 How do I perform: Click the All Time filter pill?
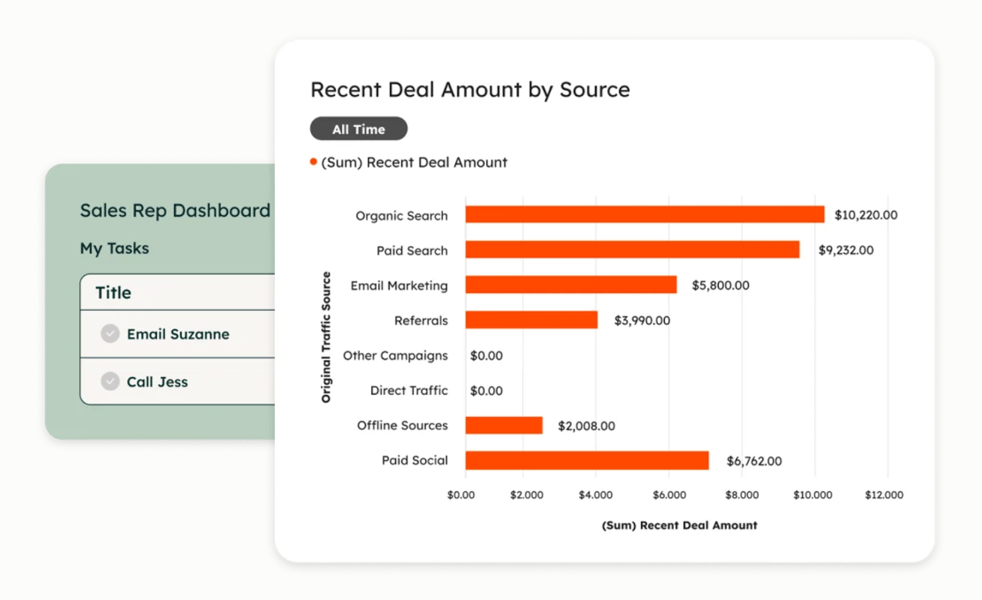[358, 128]
